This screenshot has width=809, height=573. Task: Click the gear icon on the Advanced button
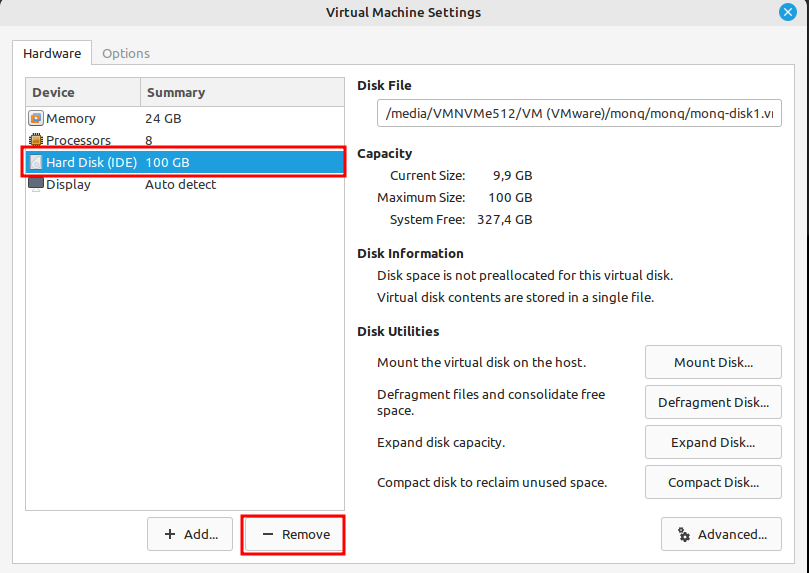[x=684, y=534]
